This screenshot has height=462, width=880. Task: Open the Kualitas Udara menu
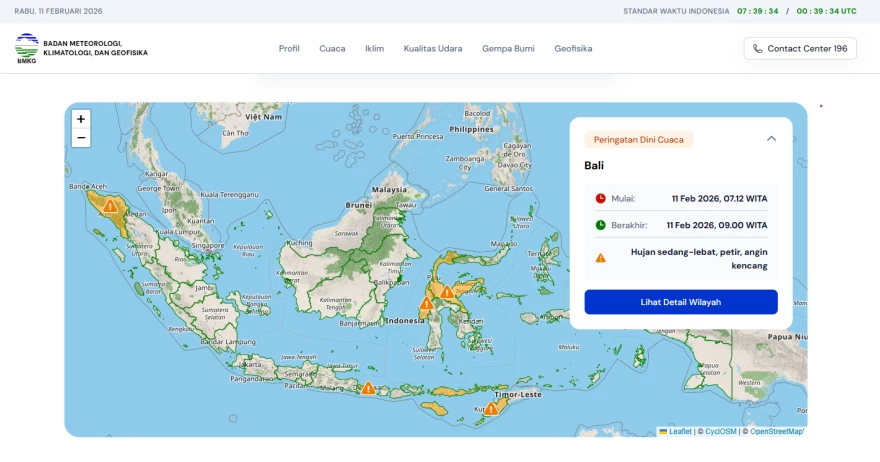433,49
